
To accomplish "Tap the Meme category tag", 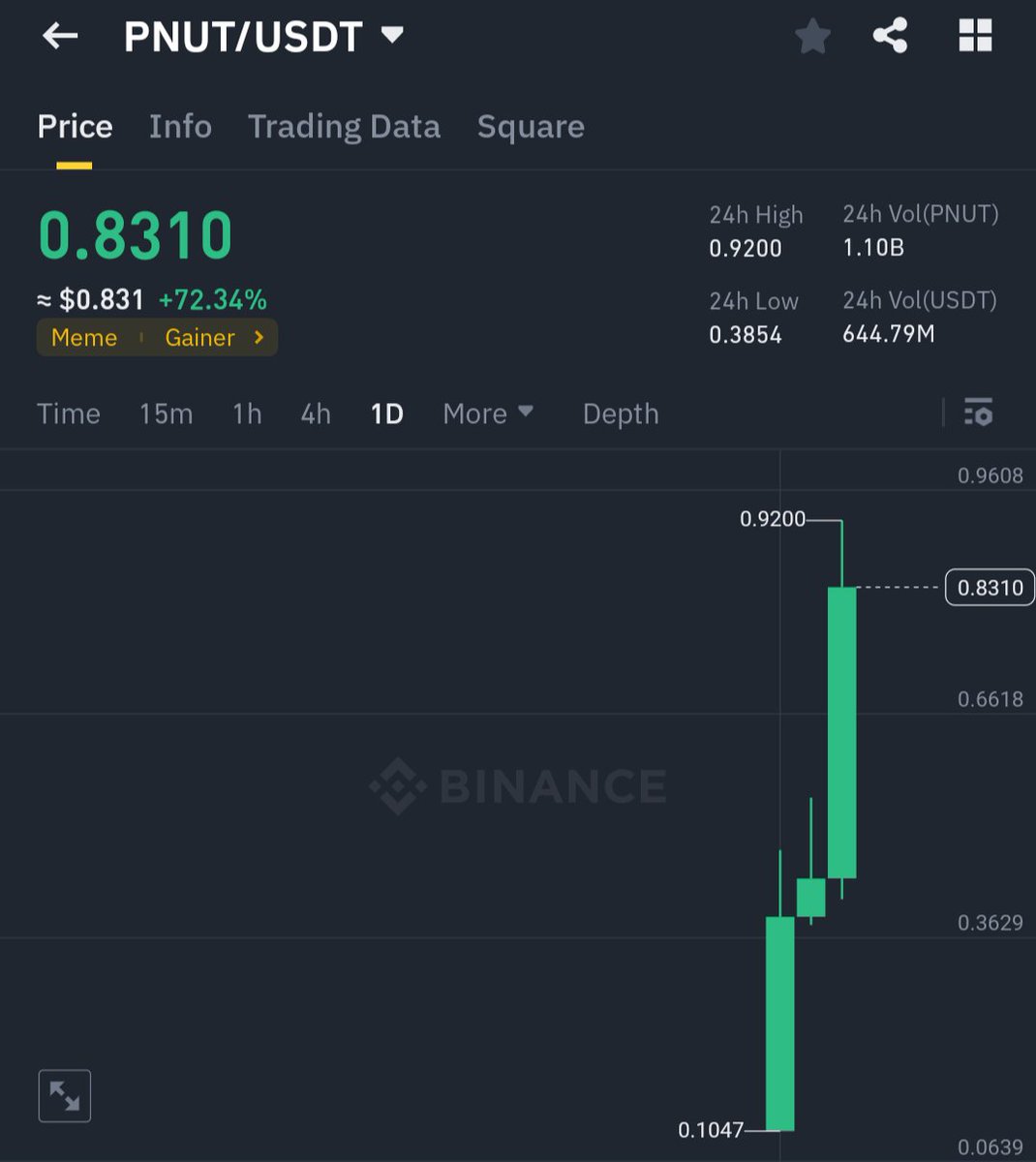I will [84, 337].
